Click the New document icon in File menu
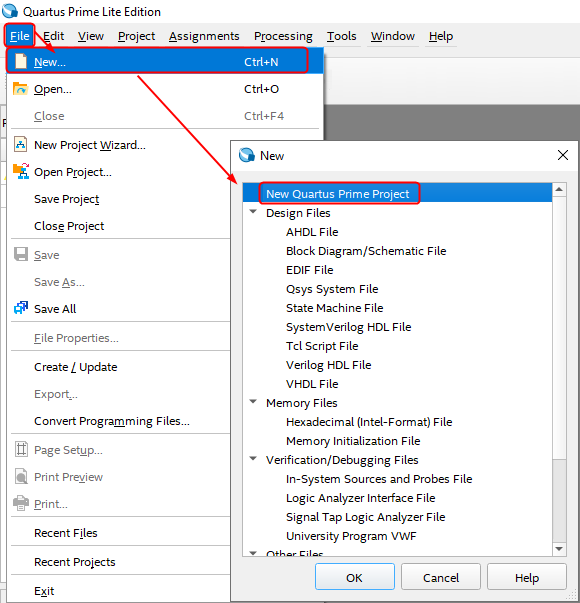Image resolution: width=580 pixels, height=603 pixels. 20,61
